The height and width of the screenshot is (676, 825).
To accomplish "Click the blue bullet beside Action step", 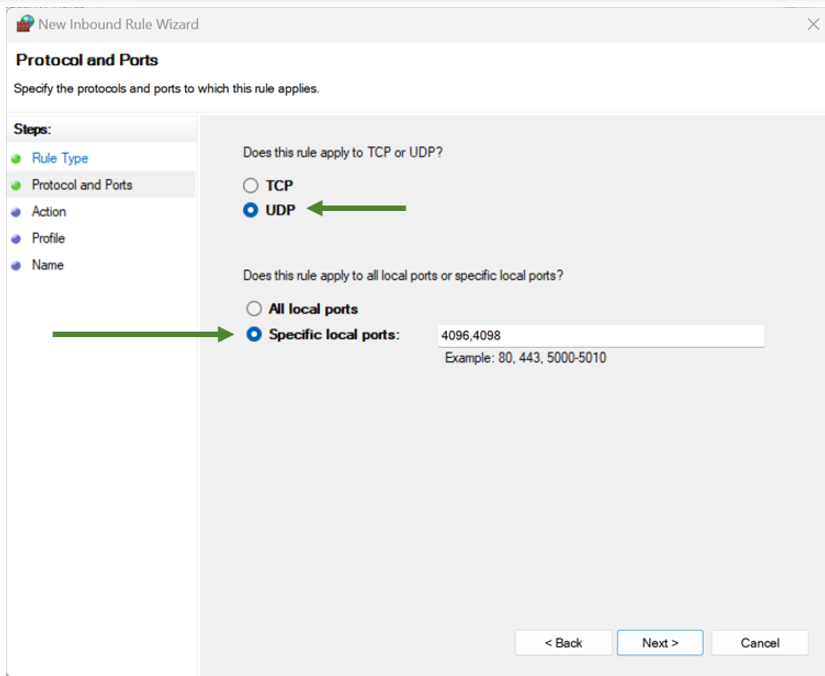I will (x=16, y=212).
